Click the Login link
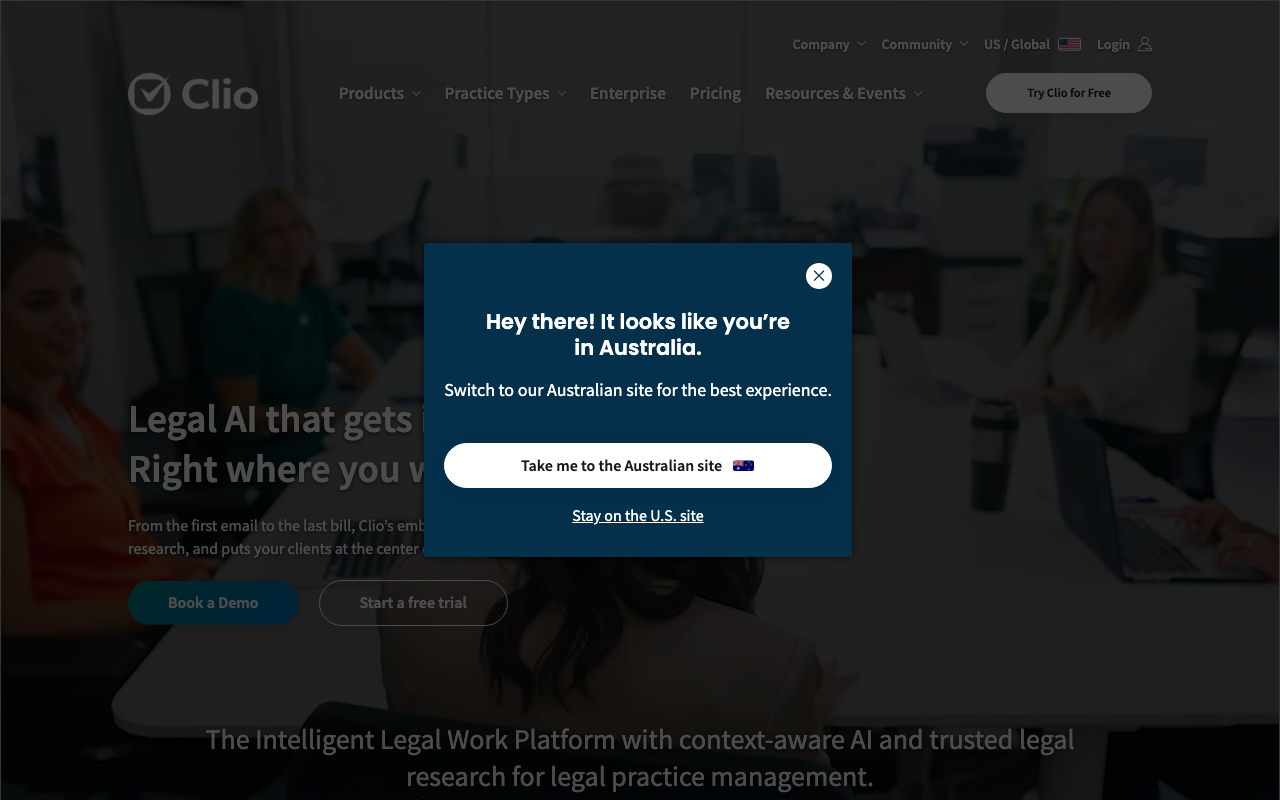The width and height of the screenshot is (1280, 800). tap(1113, 44)
